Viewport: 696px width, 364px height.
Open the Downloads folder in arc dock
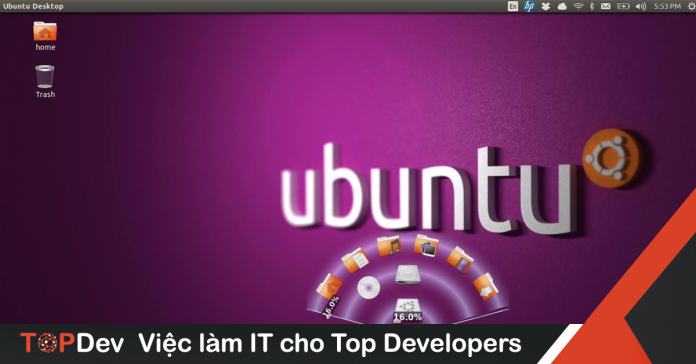(x=486, y=286)
